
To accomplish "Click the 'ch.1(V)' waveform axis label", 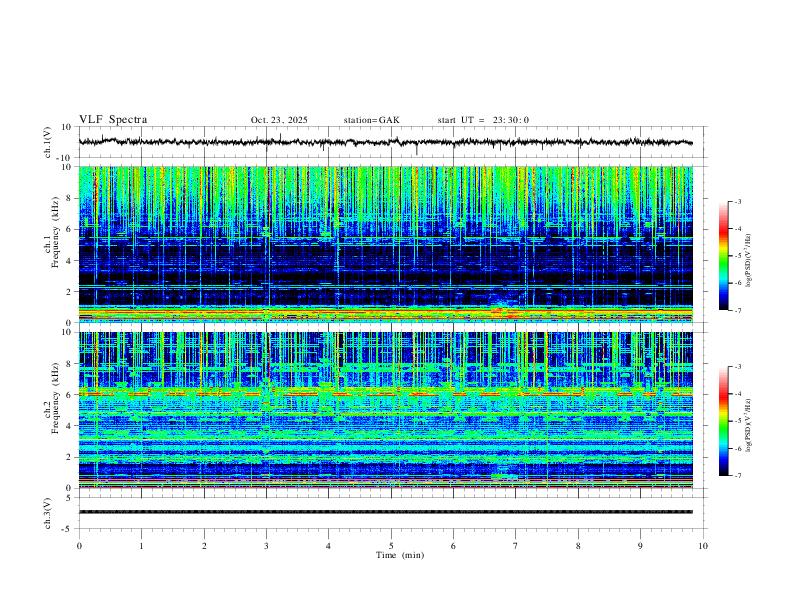I will click(48, 142).
